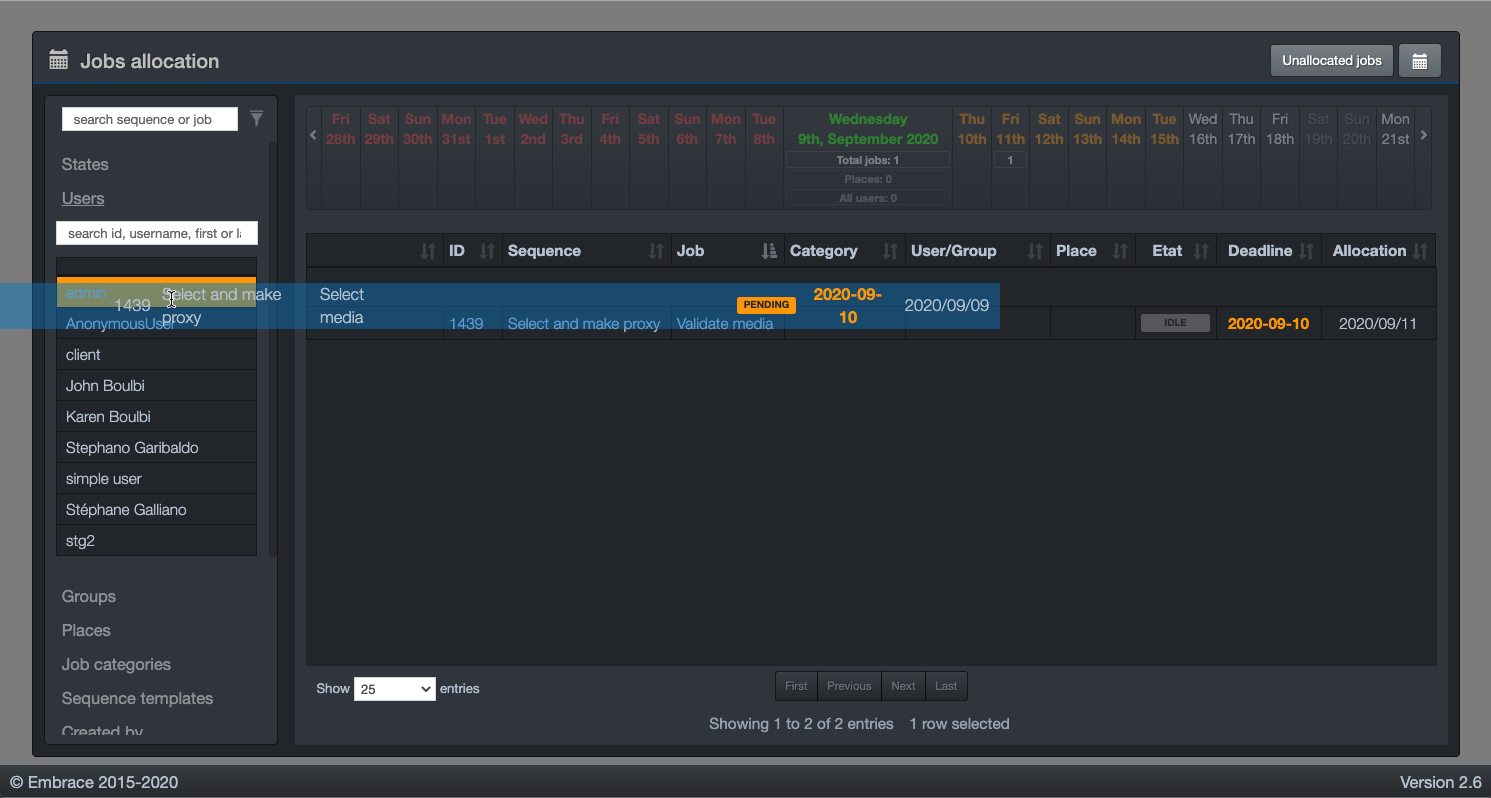Click the job count badge under Fri 11th

point(1010,160)
